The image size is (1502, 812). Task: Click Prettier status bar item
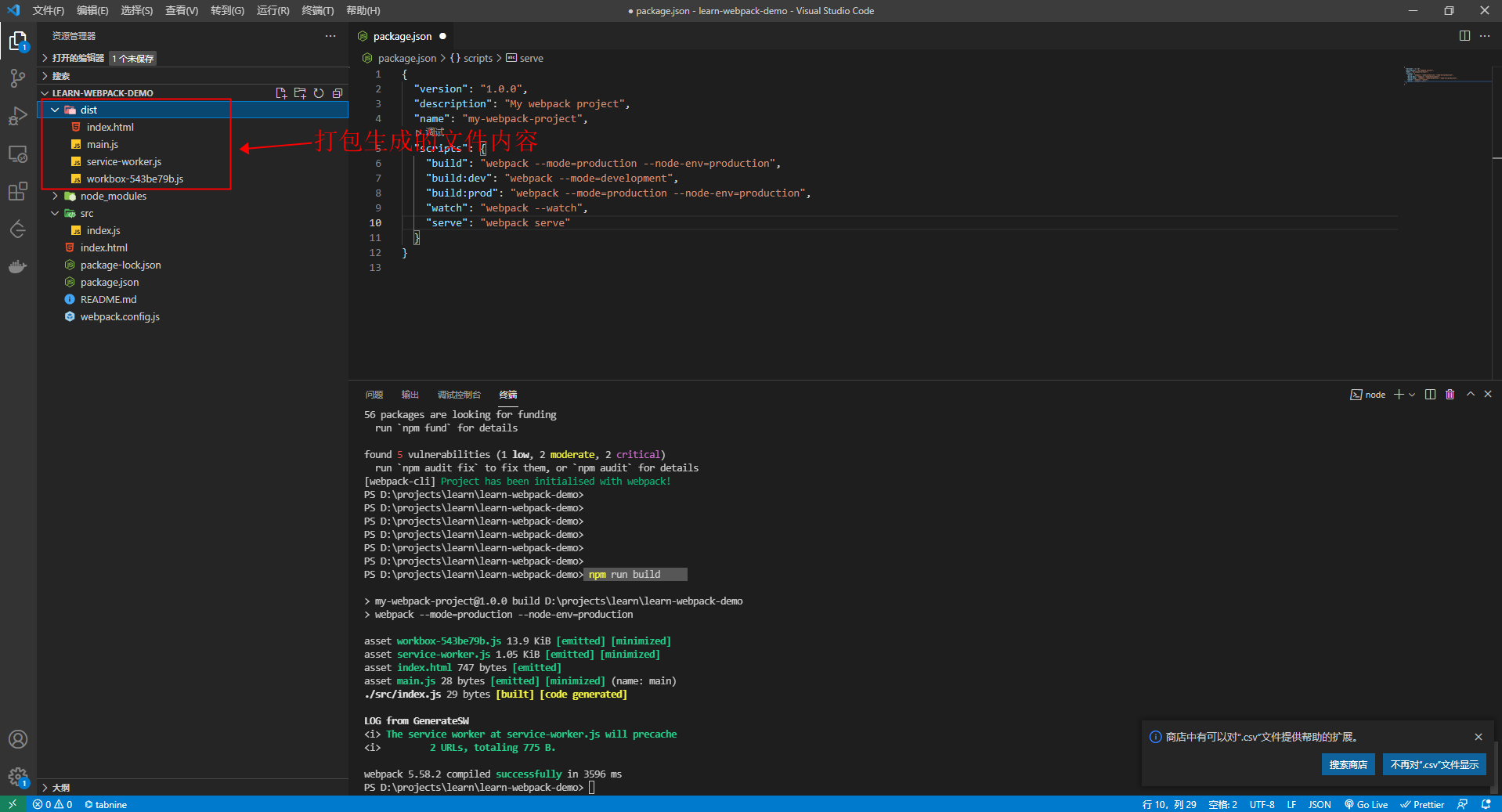[1423, 804]
